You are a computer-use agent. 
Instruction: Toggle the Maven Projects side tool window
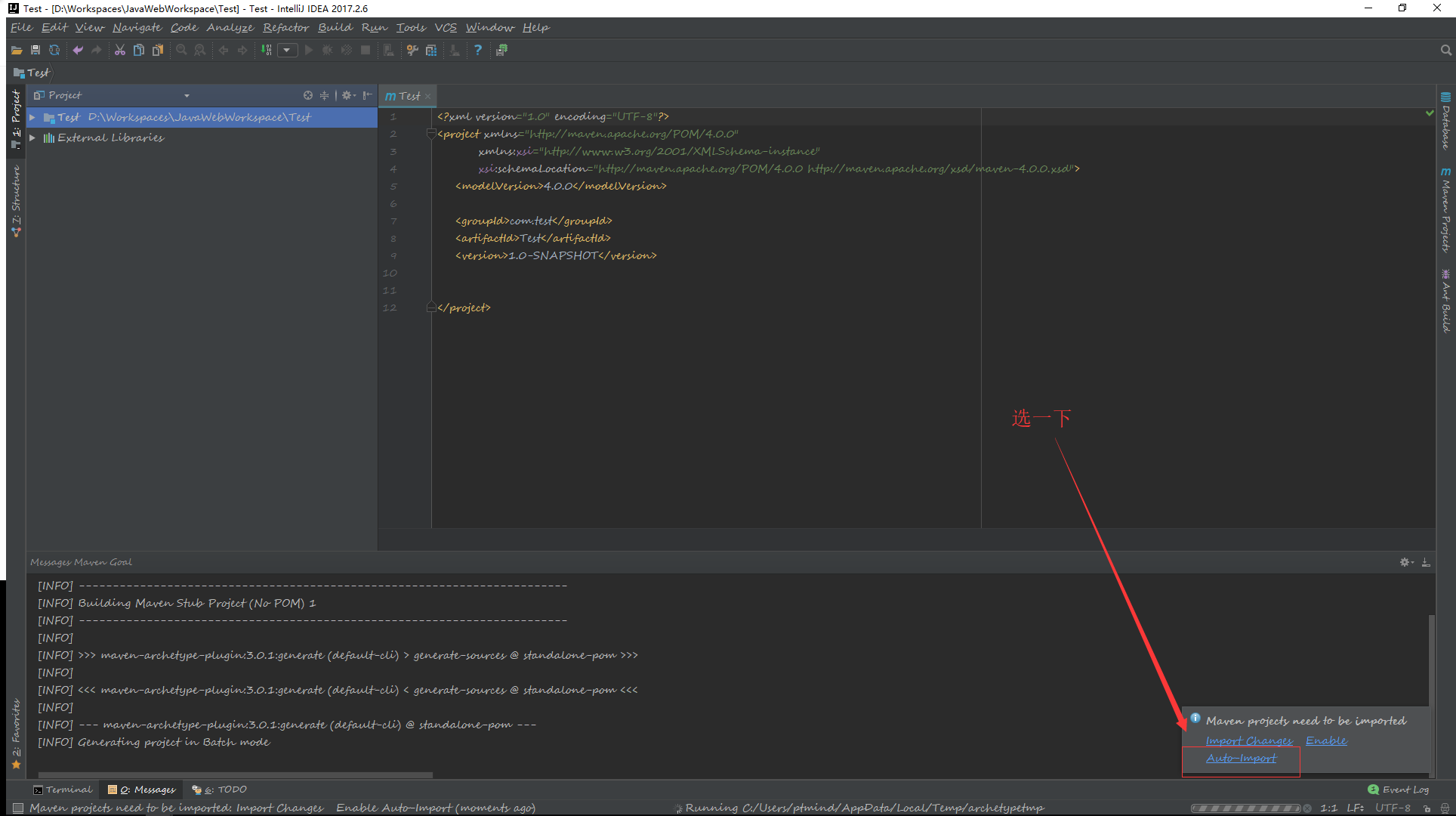(1445, 209)
